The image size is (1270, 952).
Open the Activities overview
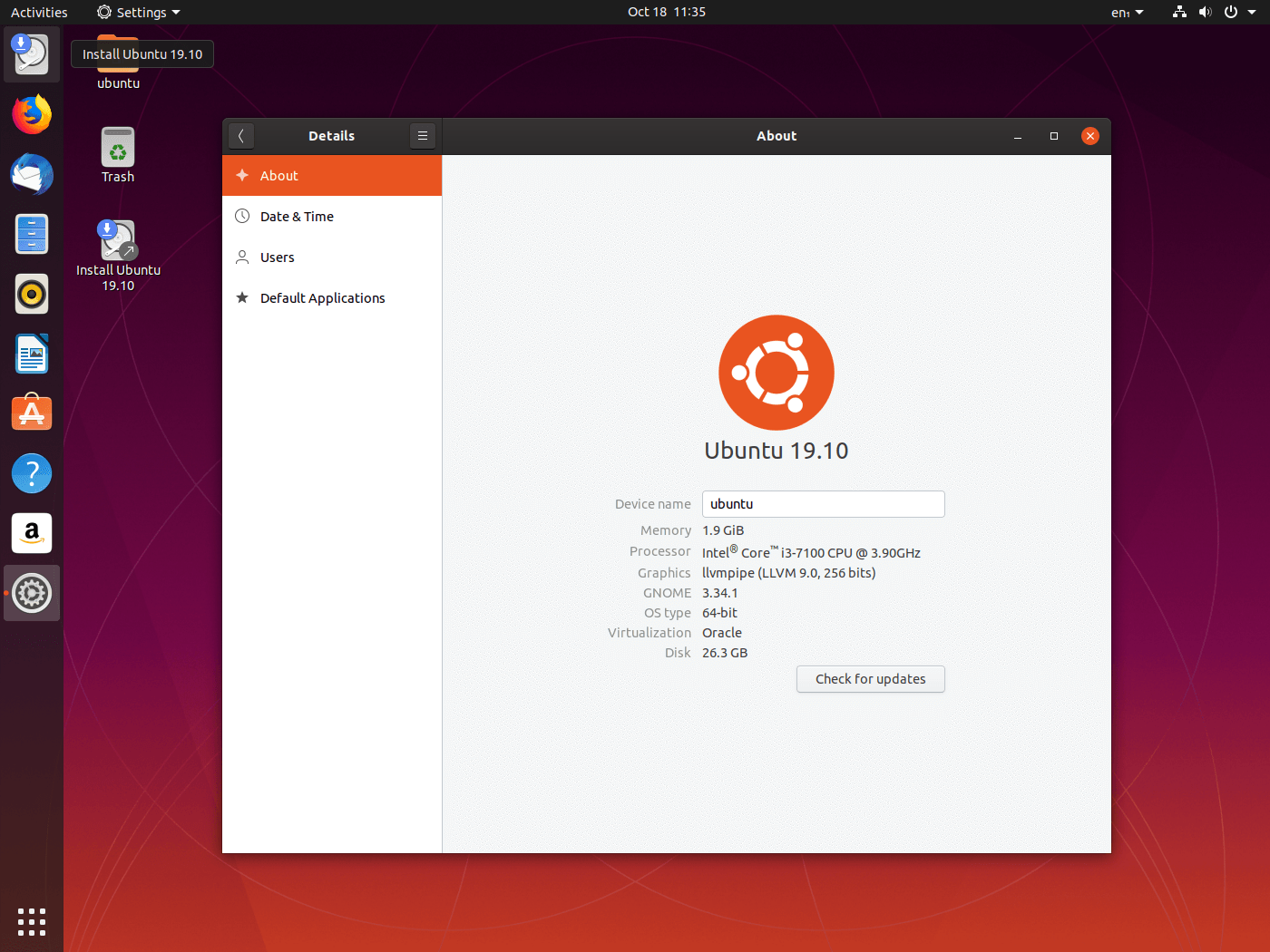pyautogui.click(x=39, y=12)
